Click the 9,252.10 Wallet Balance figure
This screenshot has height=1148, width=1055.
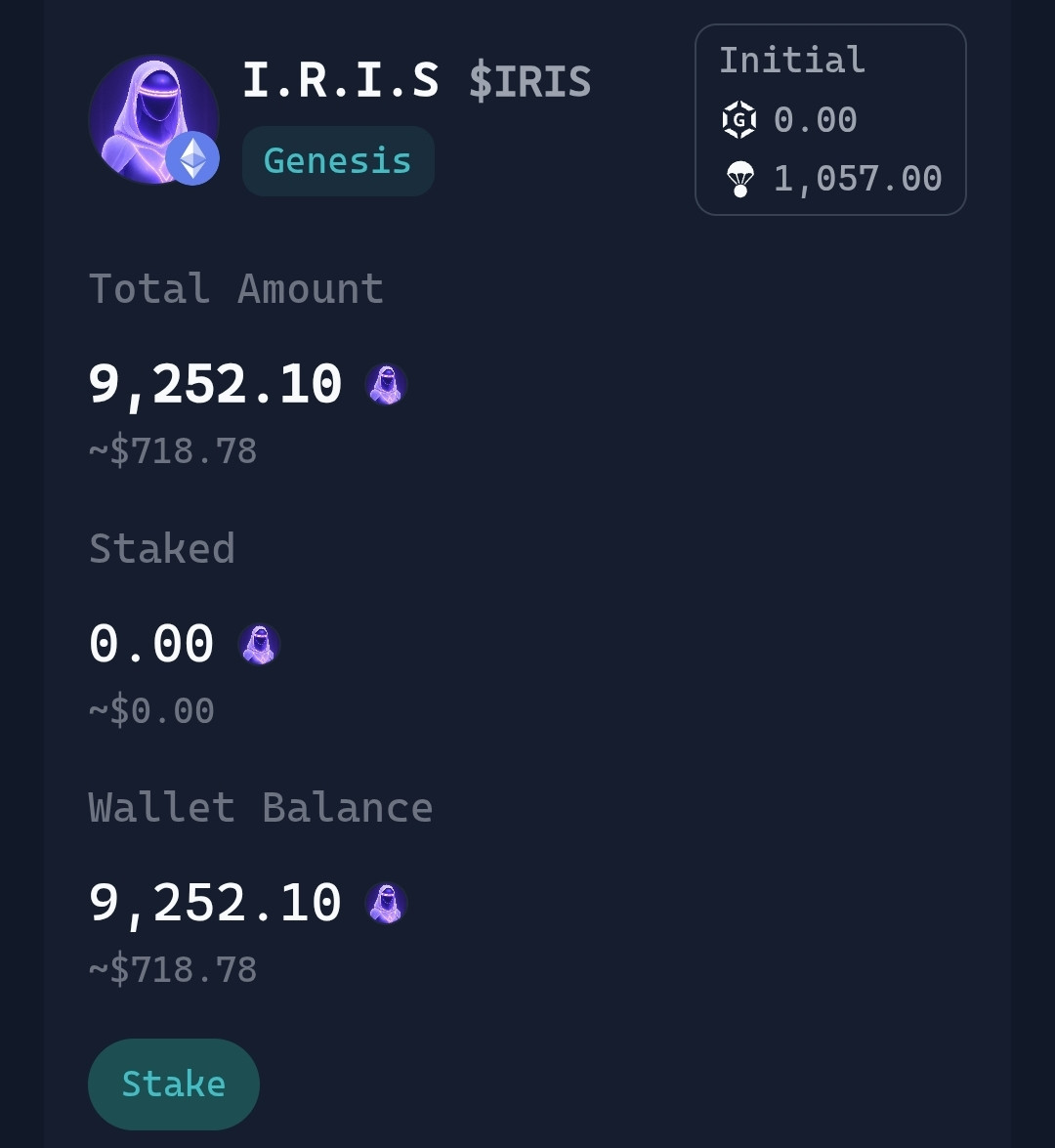pos(215,903)
